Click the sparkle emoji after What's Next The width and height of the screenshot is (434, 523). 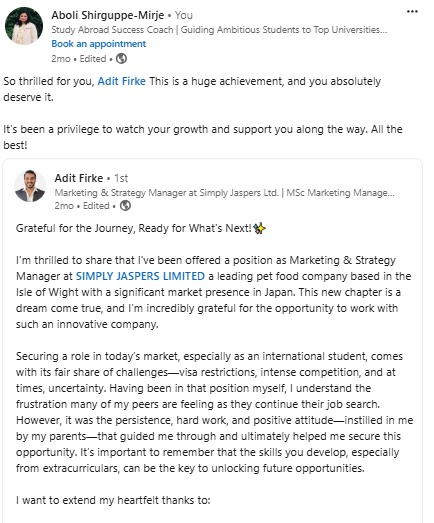point(260,228)
